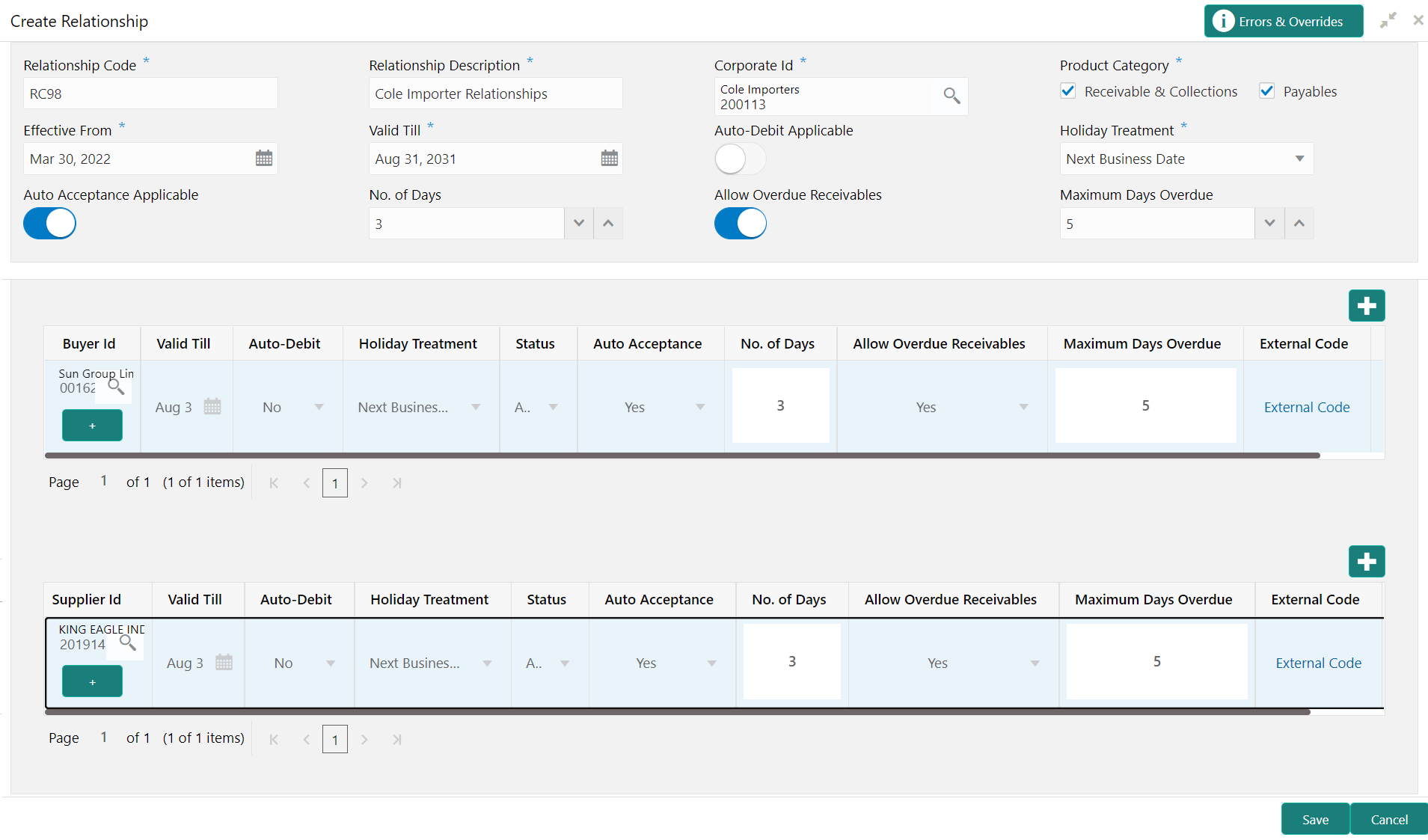Cancel creating the relationship
Image resolution: width=1428 pixels, height=840 pixels.
[1389, 819]
